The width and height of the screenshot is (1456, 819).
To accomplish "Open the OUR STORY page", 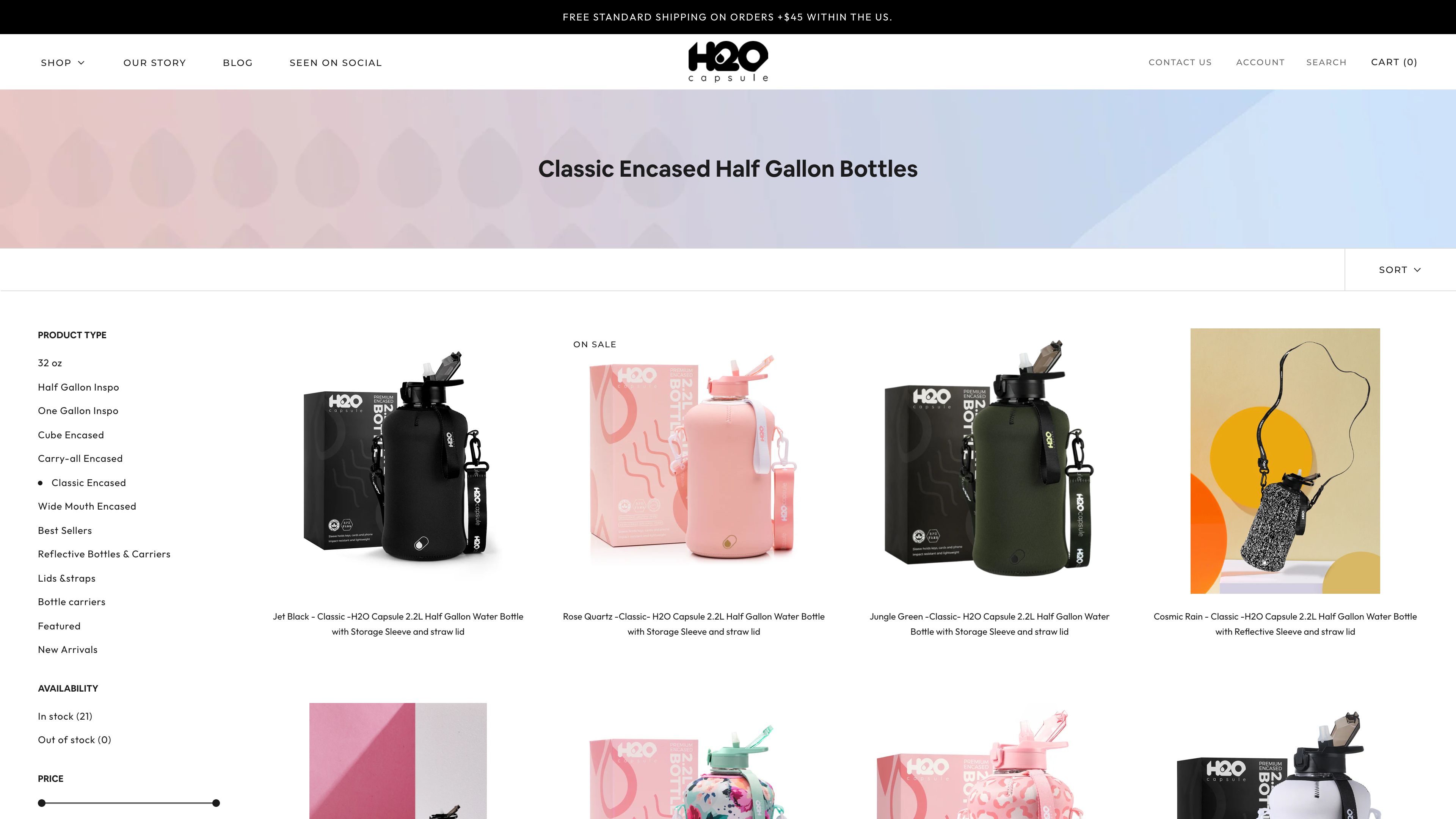I will coord(154,63).
